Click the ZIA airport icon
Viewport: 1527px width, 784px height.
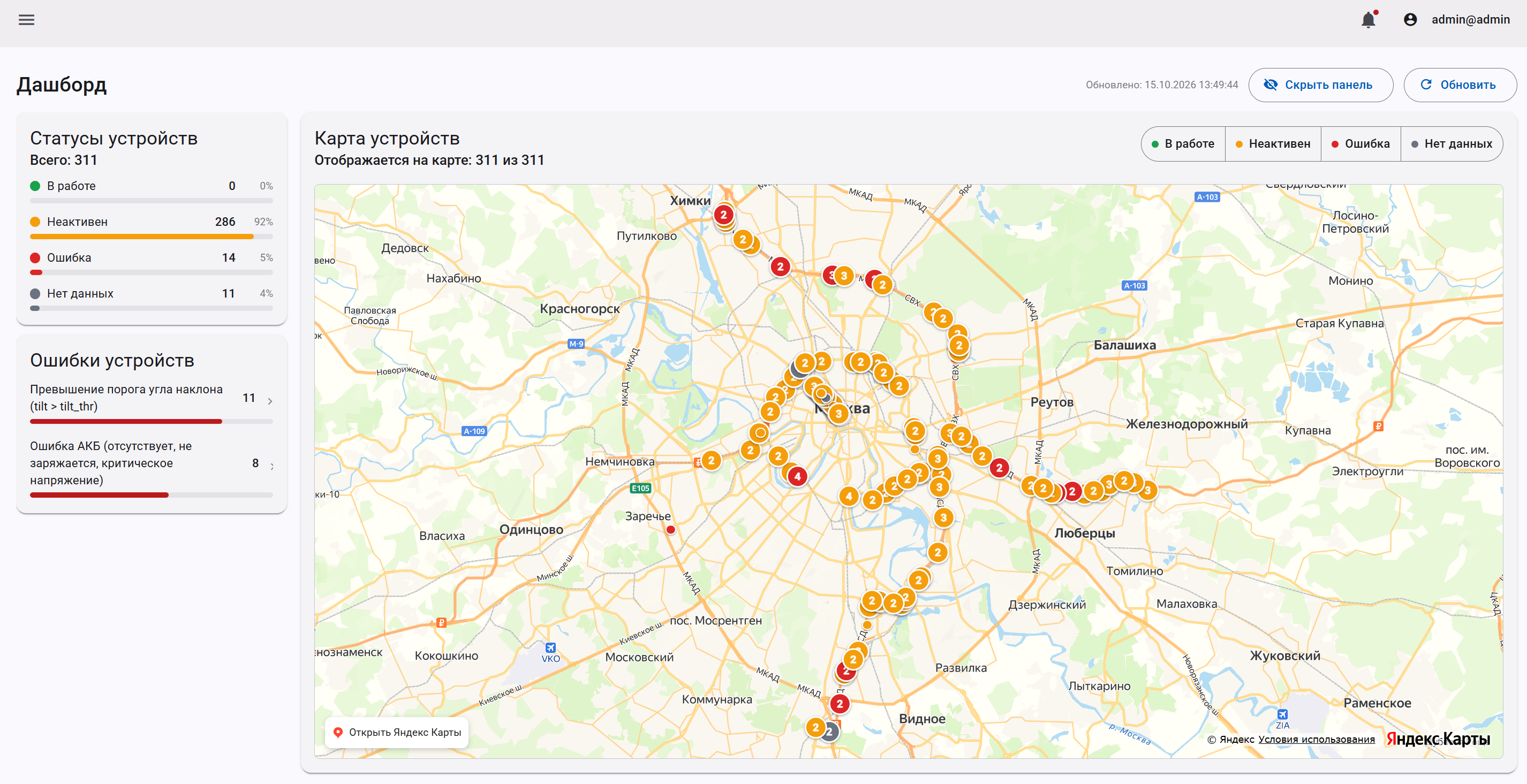click(x=1282, y=714)
